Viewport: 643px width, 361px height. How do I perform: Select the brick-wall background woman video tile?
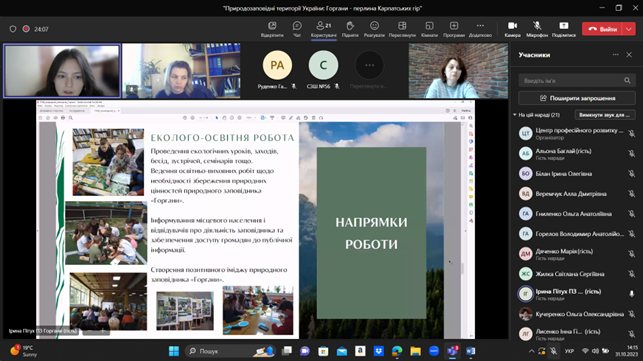coord(458,71)
